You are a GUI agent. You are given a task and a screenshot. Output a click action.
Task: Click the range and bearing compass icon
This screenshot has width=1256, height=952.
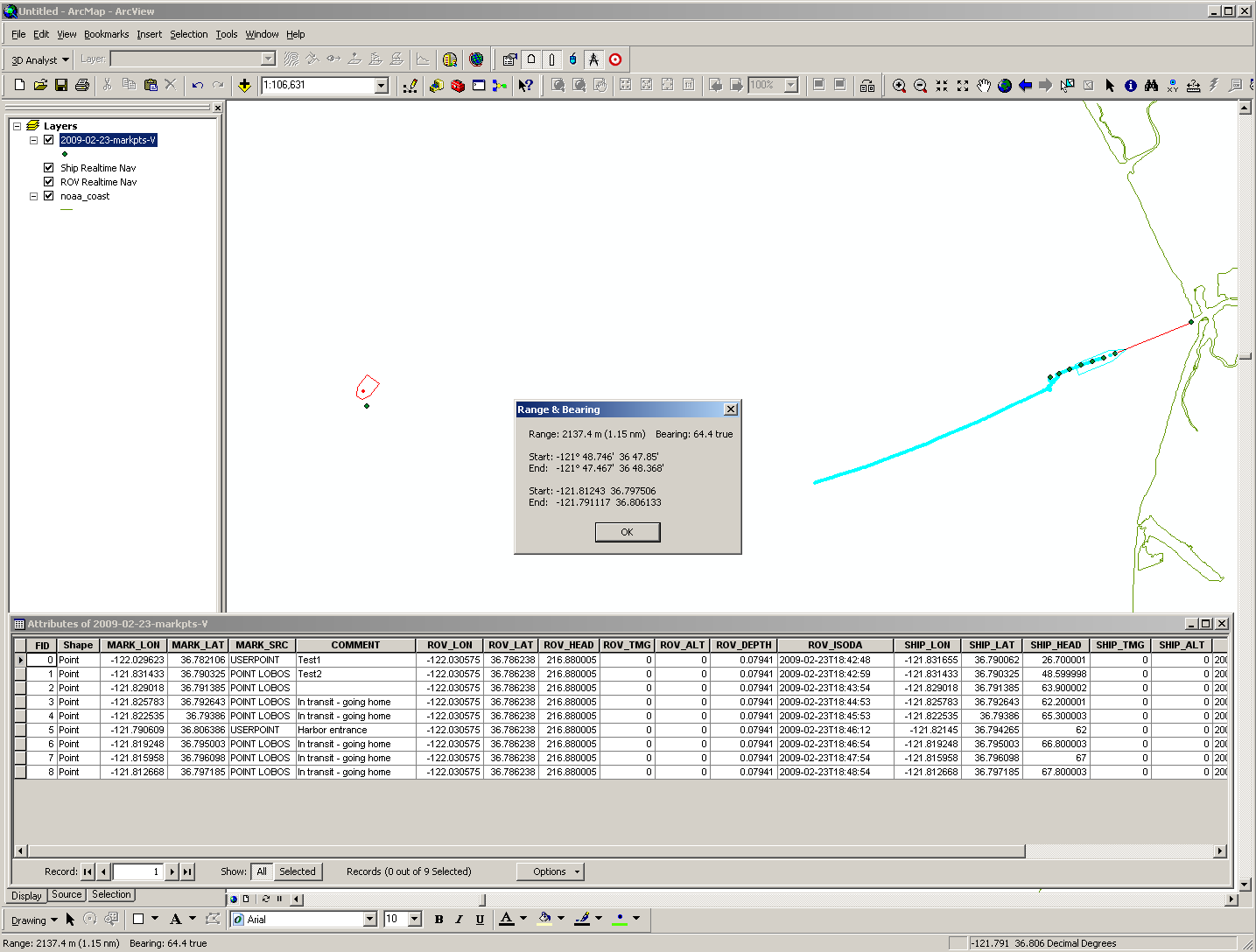point(593,59)
